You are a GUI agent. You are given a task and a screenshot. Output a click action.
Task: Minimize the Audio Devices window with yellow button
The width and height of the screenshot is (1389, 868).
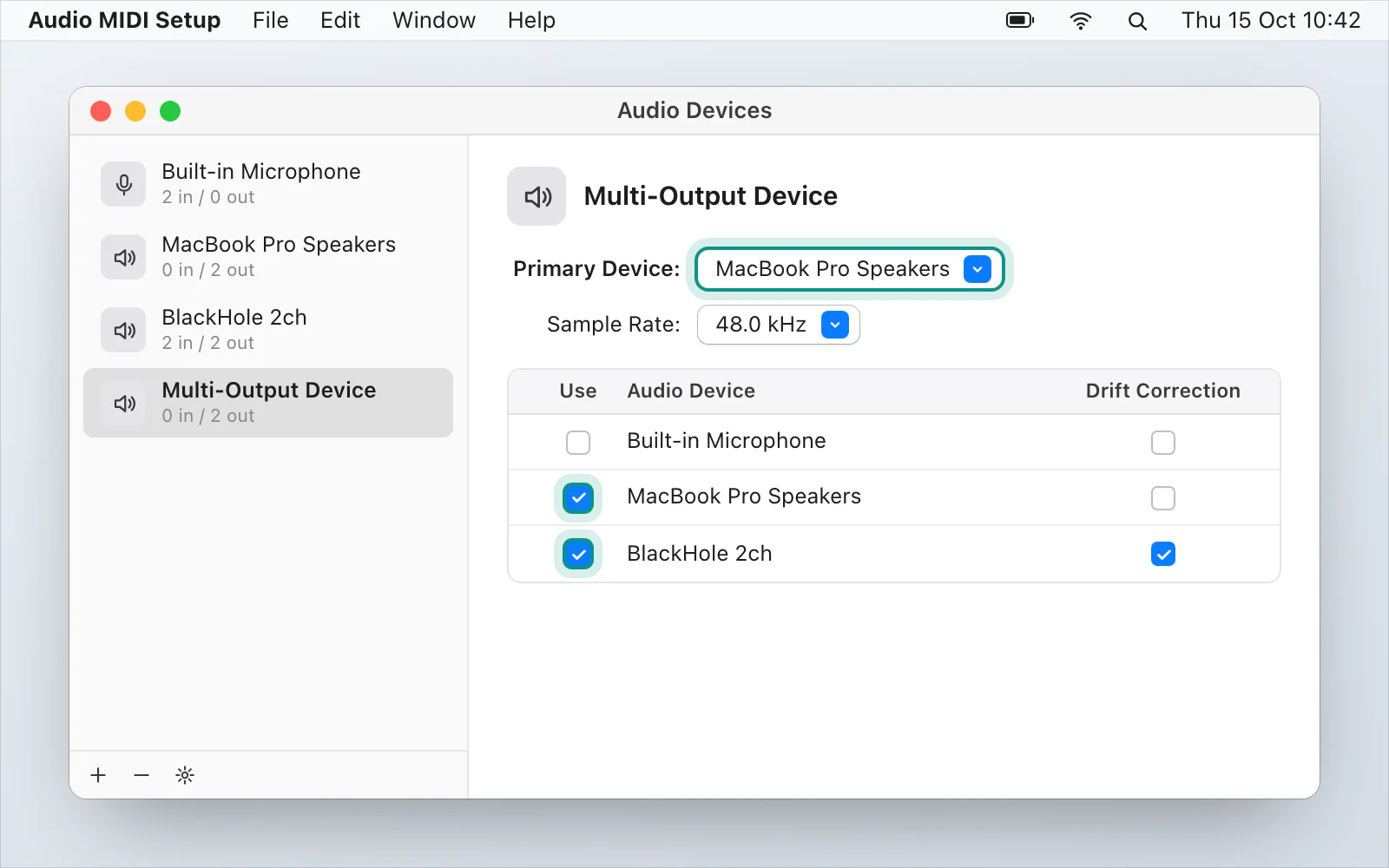coord(135,111)
